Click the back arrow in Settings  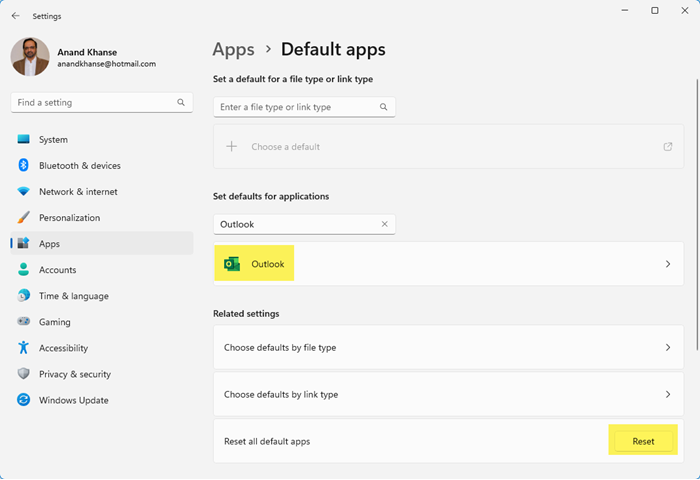[x=15, y=16]
